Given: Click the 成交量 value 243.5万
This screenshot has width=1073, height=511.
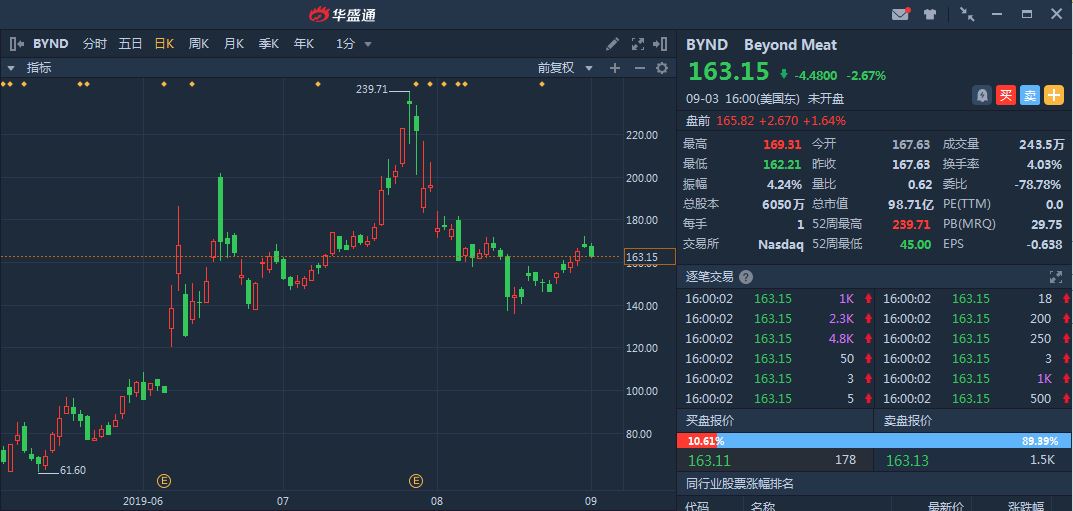Looking at the screenshot, I should 1042,144.
